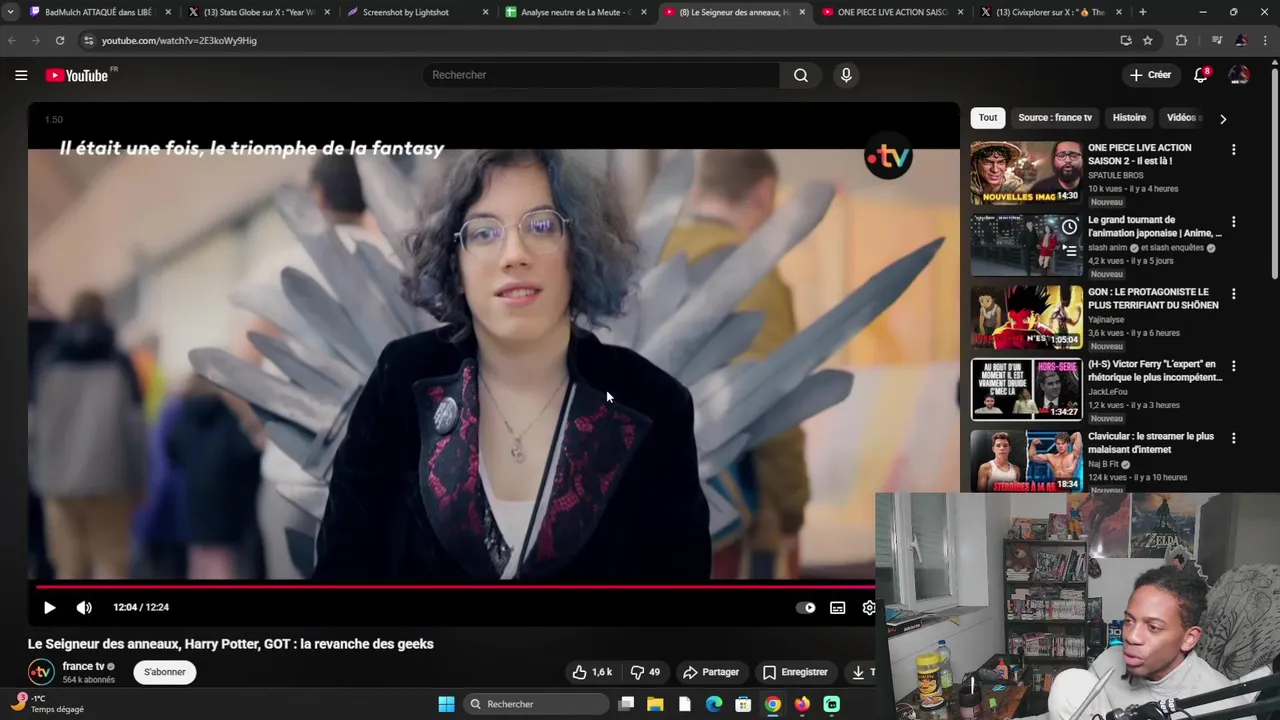
Task: Open ONE PIECE LIVE ACTION thumbnail
Action: pyautogui.click(x=1026, y=172)
